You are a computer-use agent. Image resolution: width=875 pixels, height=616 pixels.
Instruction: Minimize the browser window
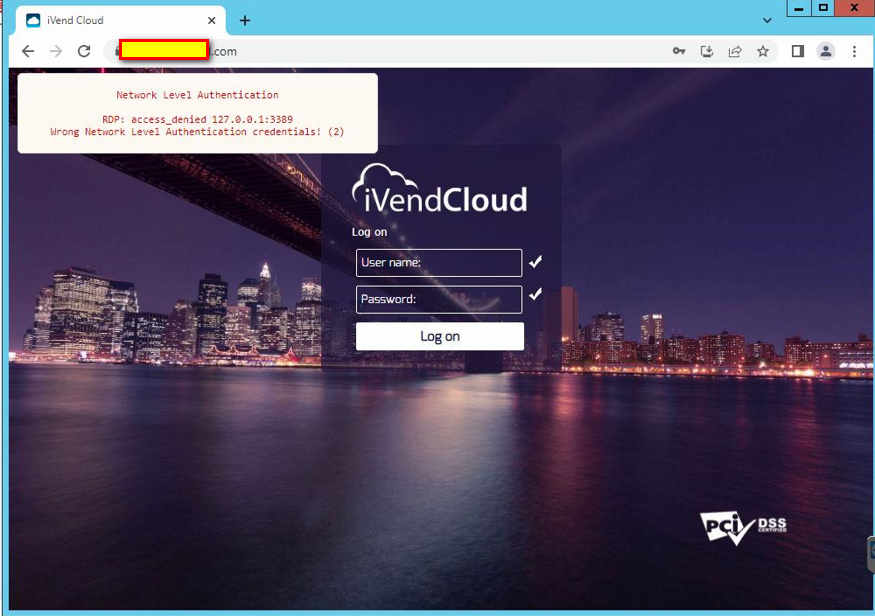(799, 8)
